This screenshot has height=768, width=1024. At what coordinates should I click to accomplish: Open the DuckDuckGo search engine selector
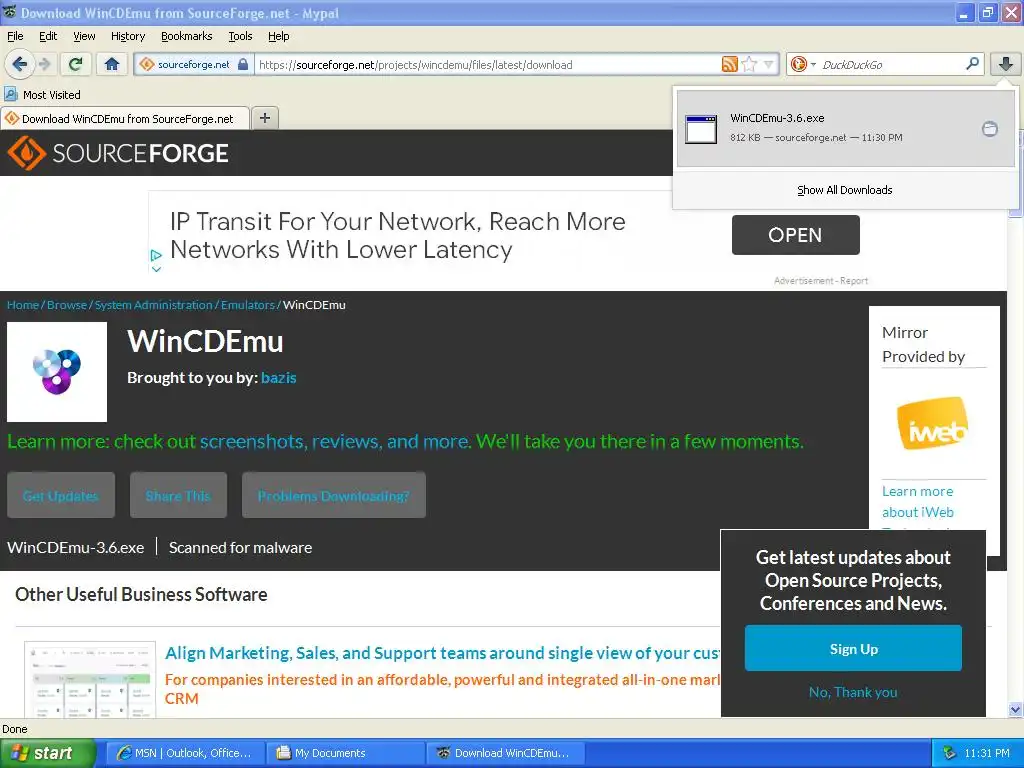click(803, 64)
